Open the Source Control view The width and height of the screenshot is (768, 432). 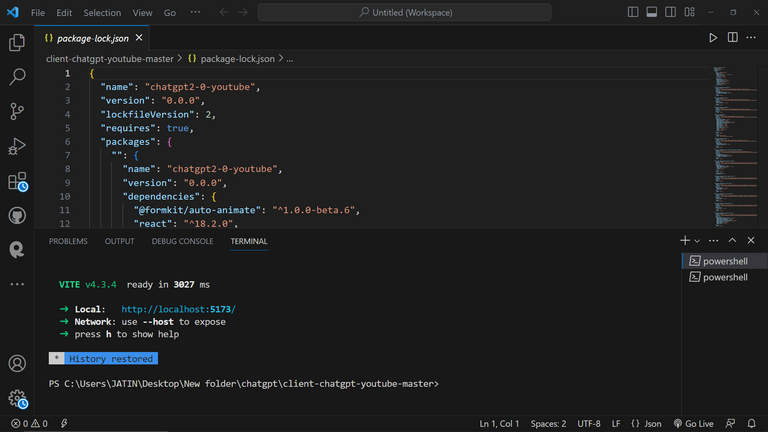(17, 111)
